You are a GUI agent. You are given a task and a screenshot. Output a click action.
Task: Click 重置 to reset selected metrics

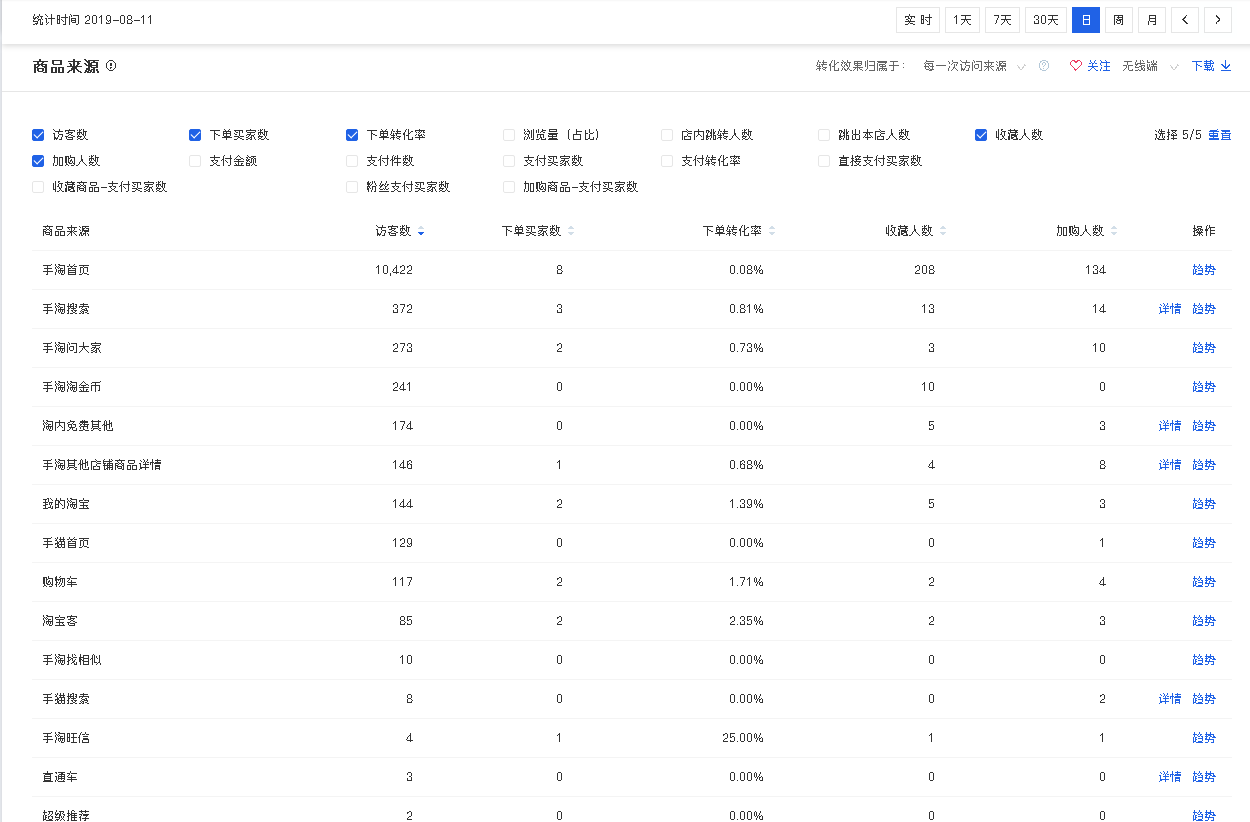(1219, 135)
